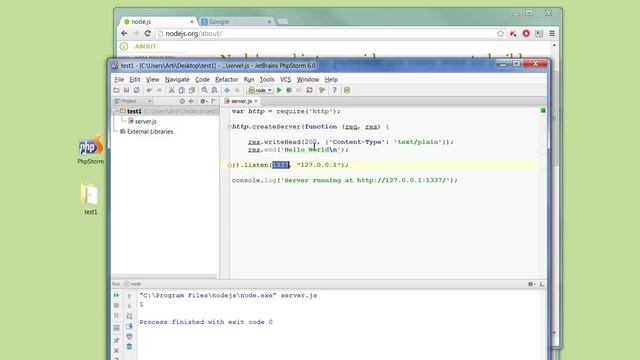Click the Open folder toolbar icon
The height and width of the screenshot is (360, 640).
tap(117, 90)
